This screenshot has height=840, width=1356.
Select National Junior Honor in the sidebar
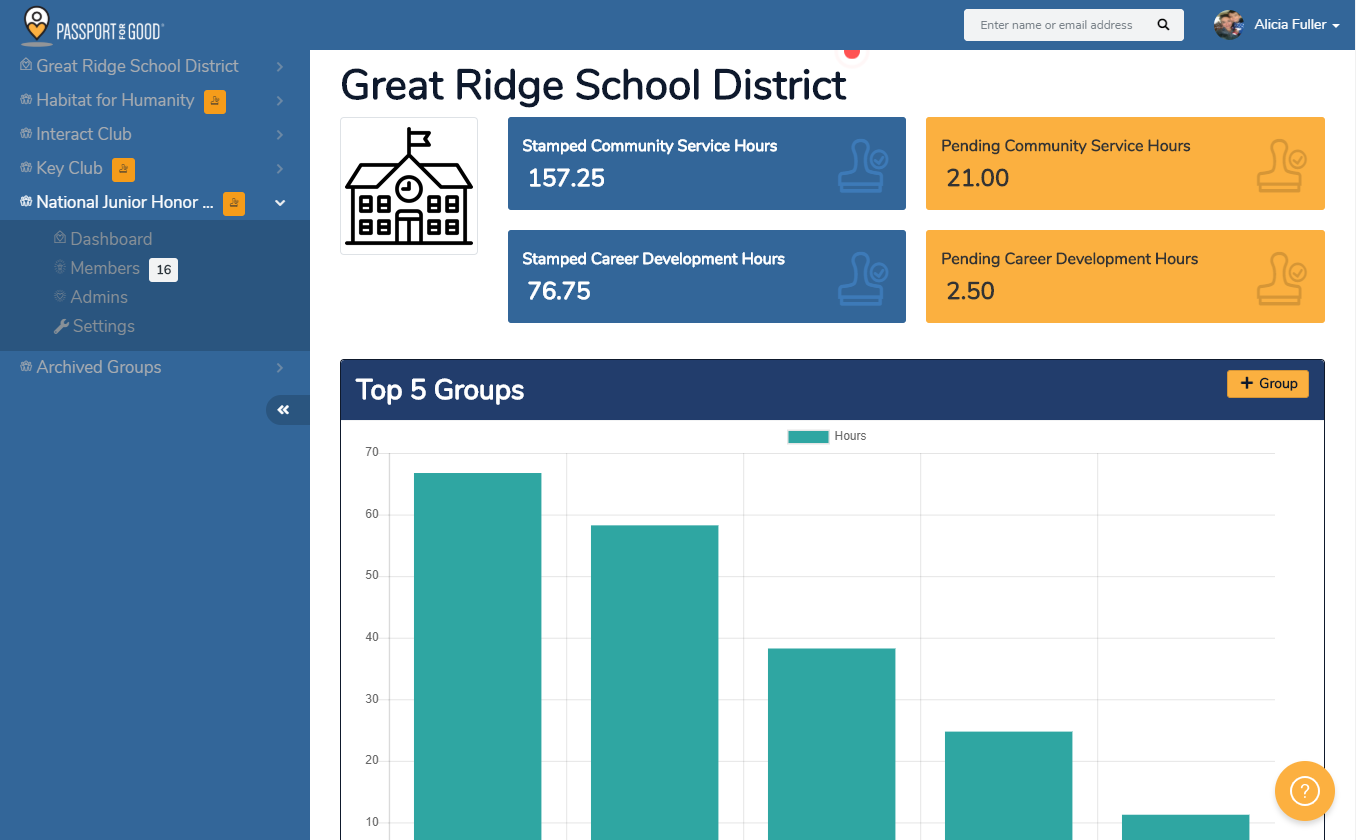(x=125, y=202)
